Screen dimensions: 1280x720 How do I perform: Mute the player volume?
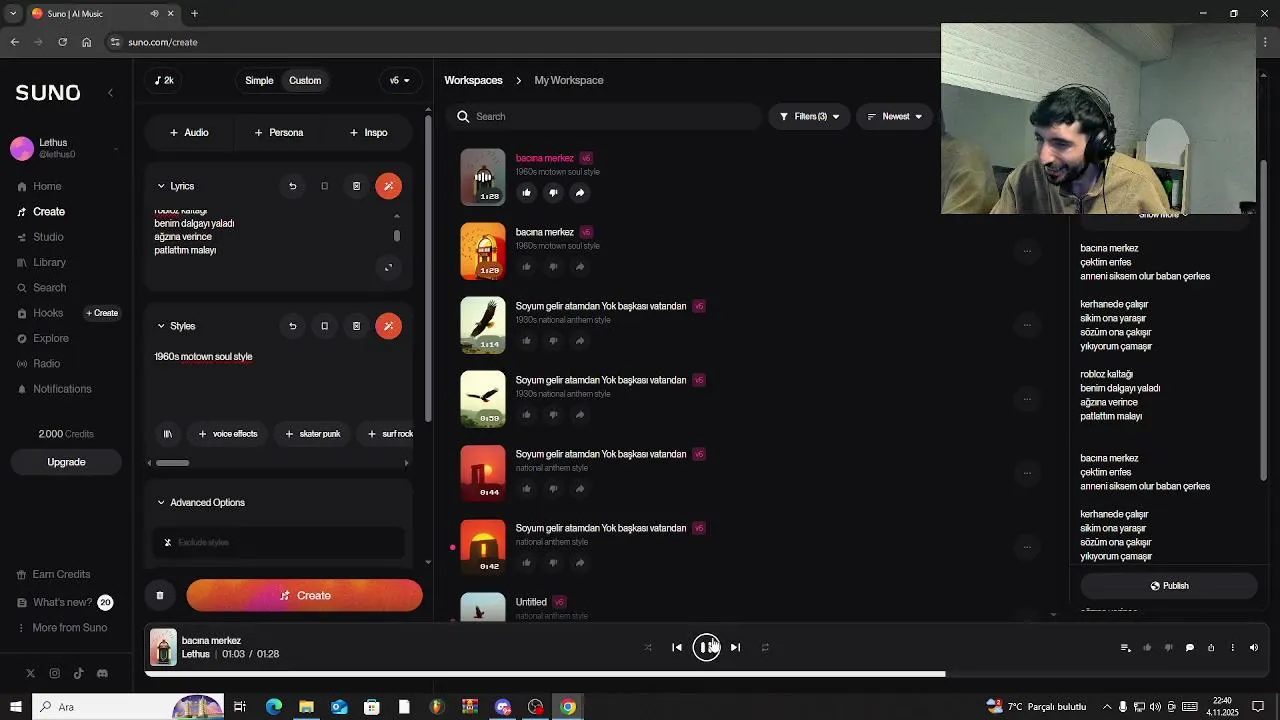(x=1254, y=648)
